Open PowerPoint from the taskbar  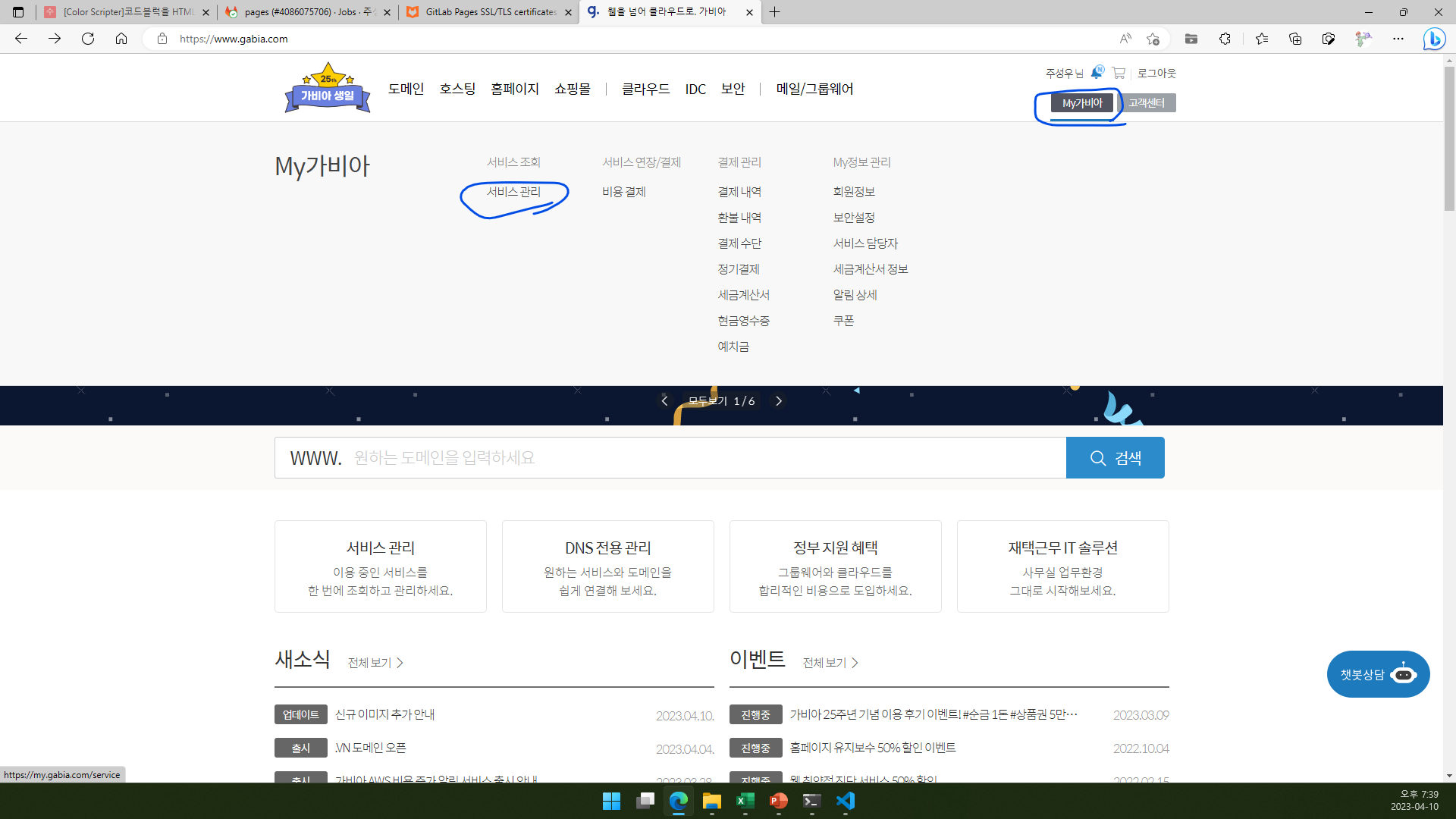click(x=778, y=801)
